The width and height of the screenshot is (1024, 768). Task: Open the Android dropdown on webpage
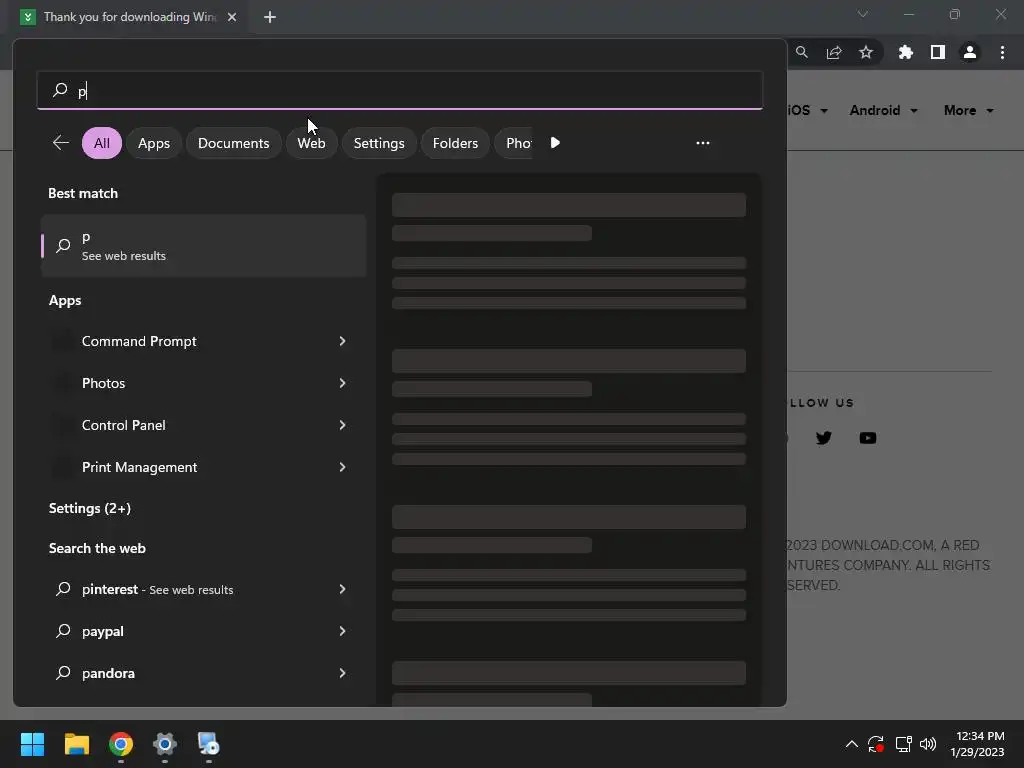coord(883,110)
